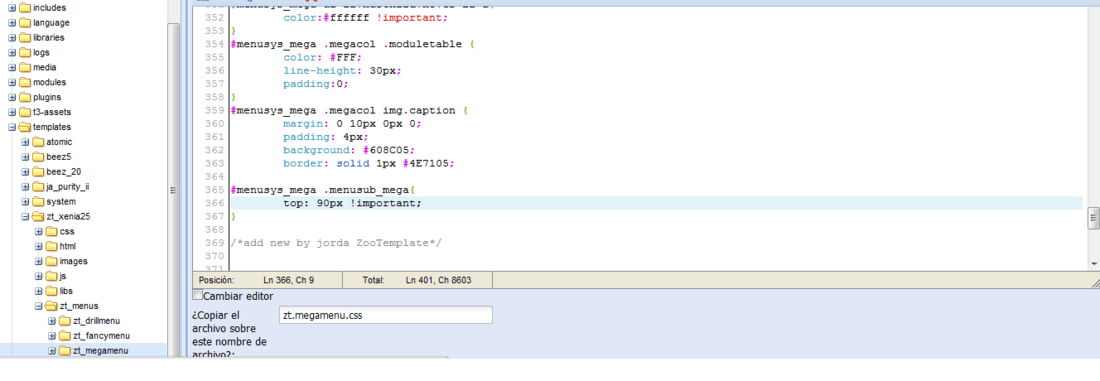Collapse the zt_menus folder node
Image resolution: width=1100 pixels, height=381 pixels.
tap(39, 306)
